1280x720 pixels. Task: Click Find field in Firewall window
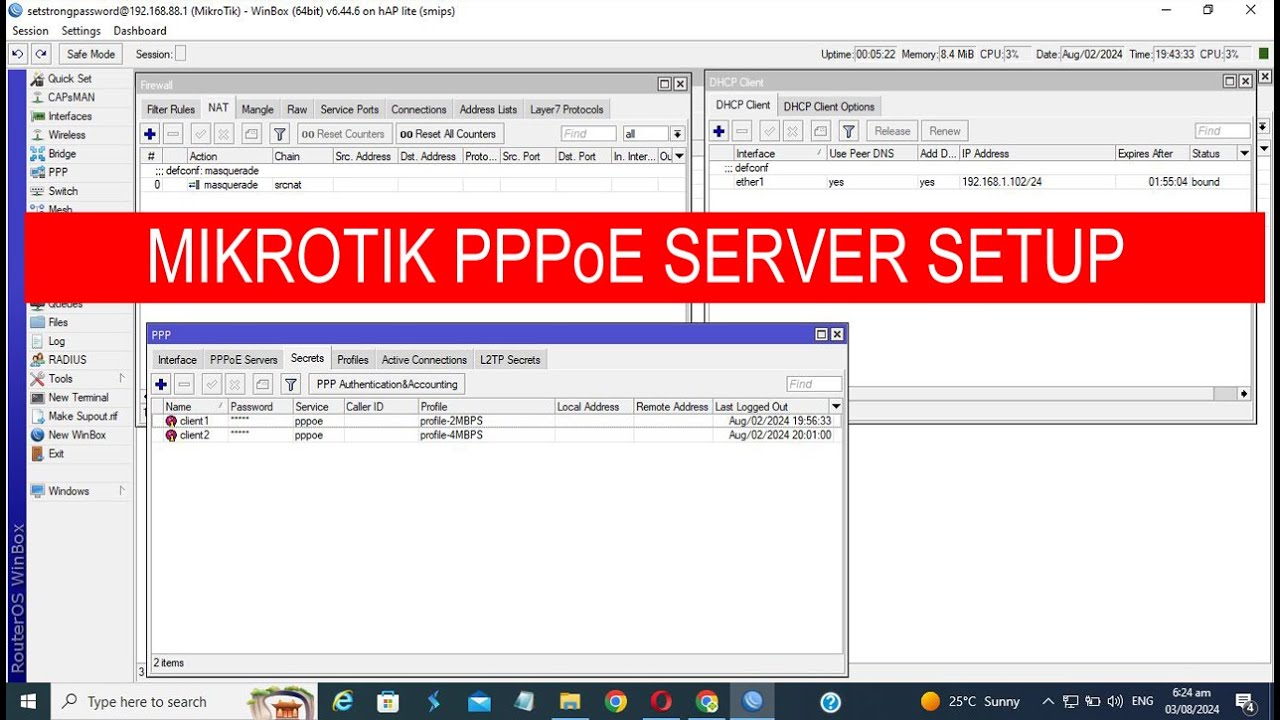point(588,134)
